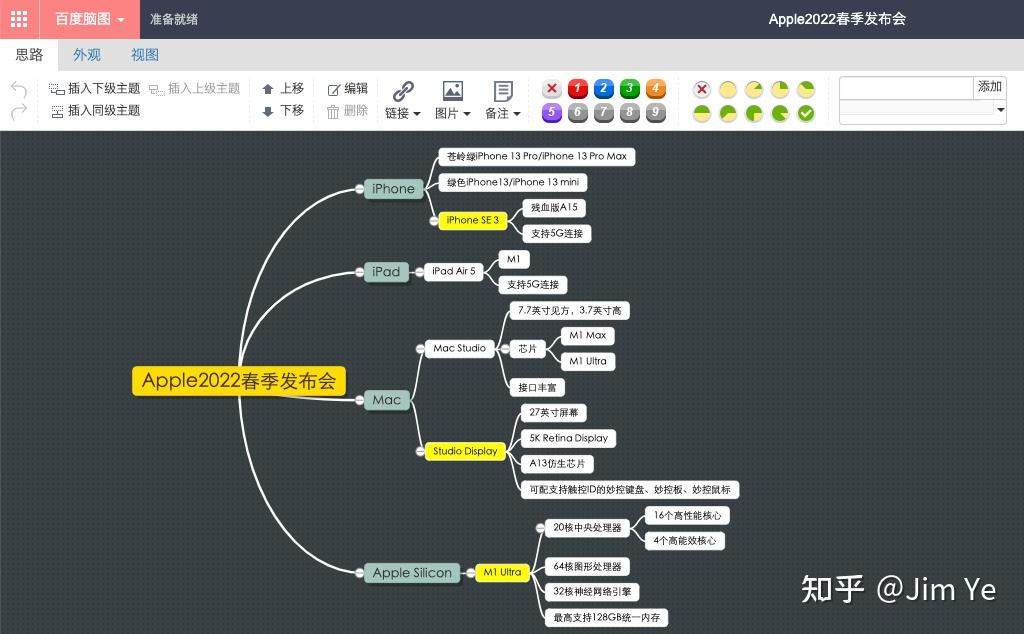Set priority 1 red badge
Viewport: 1024px width, 634px height.
577,89
